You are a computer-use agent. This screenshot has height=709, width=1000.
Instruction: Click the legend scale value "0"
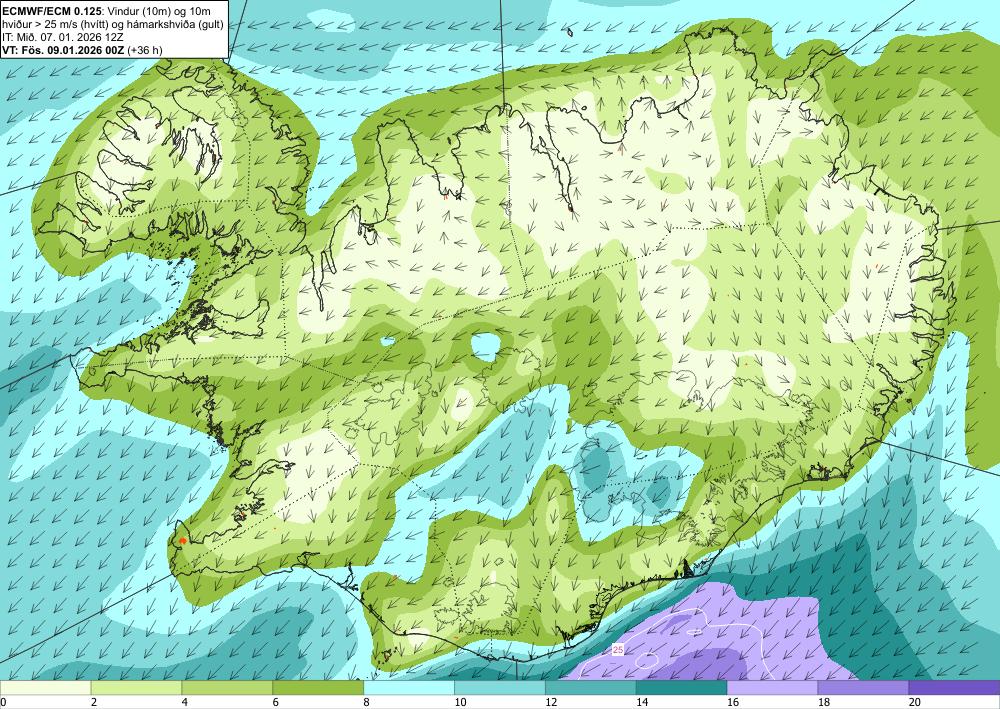coord(3,702)
